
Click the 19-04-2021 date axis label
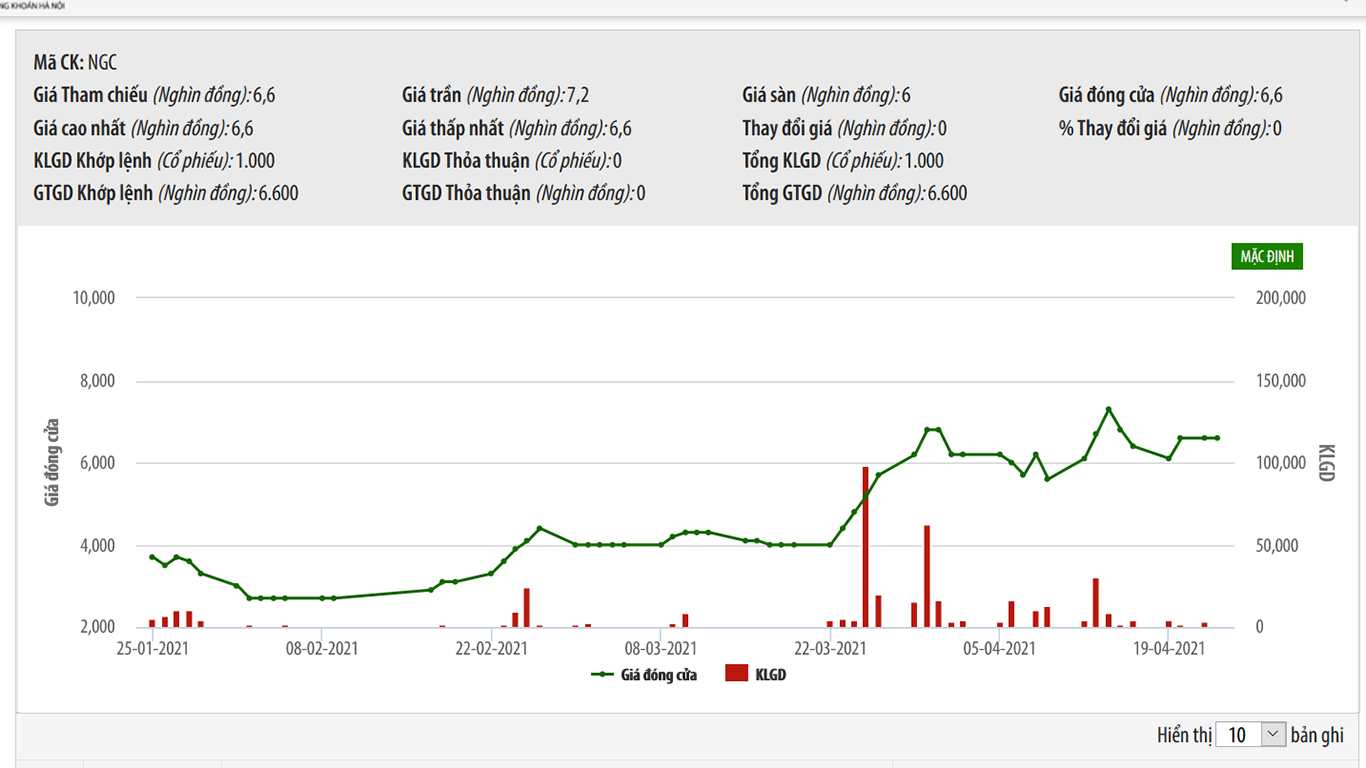(1168, 648)
